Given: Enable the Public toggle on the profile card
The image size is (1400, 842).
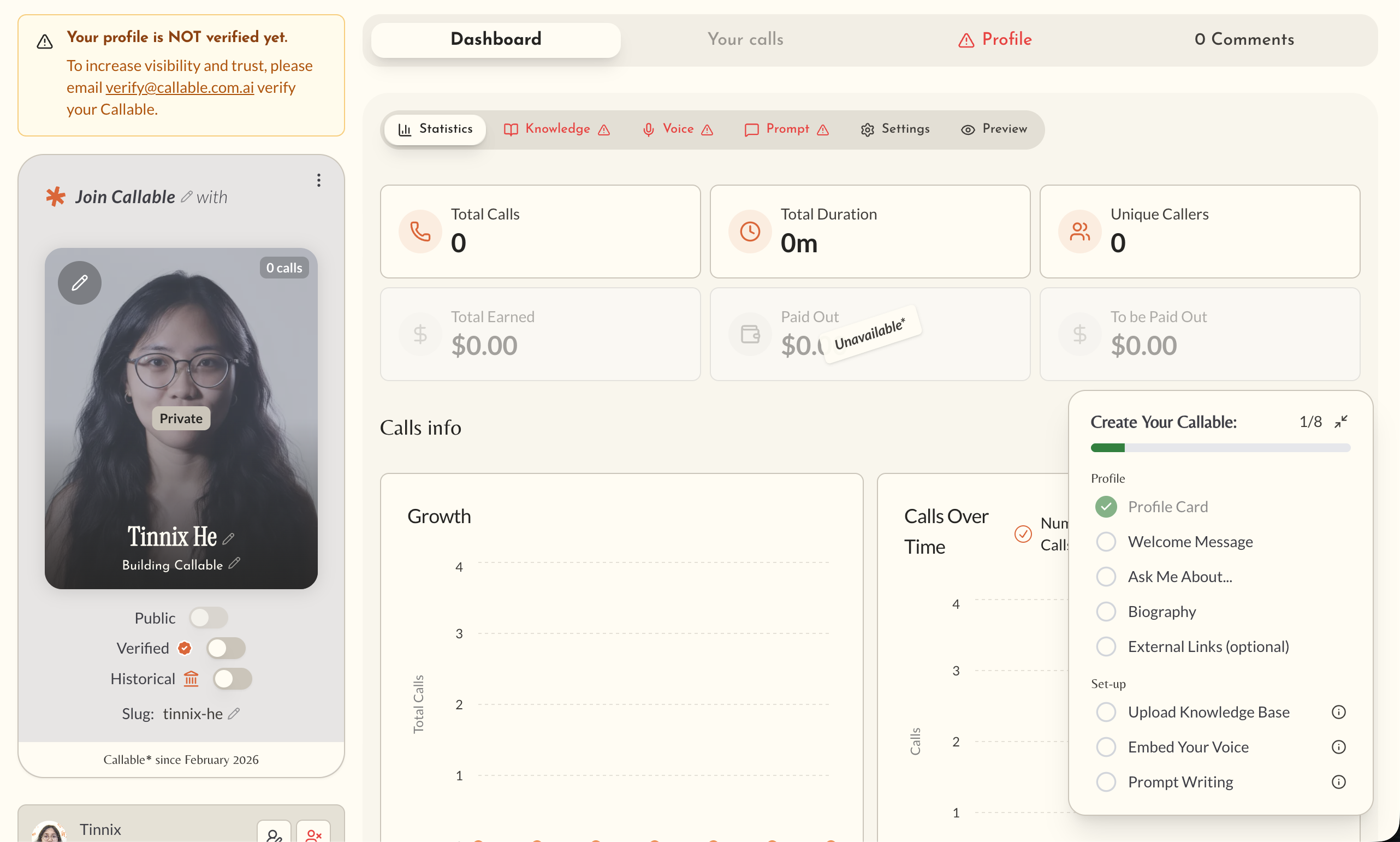Looking at the screenshot, I should [209, 618].
